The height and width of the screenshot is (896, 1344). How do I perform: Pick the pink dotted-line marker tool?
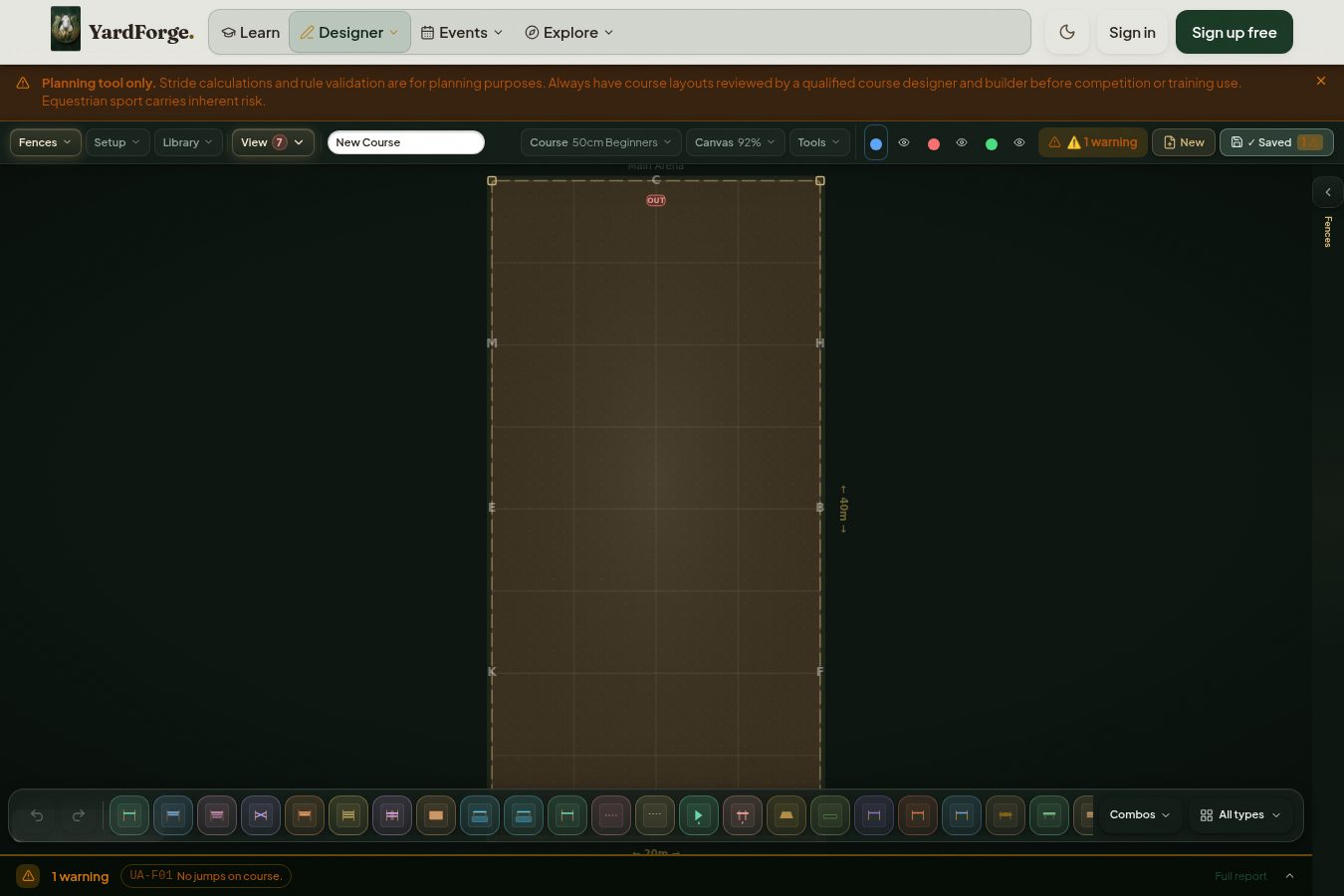611,815
